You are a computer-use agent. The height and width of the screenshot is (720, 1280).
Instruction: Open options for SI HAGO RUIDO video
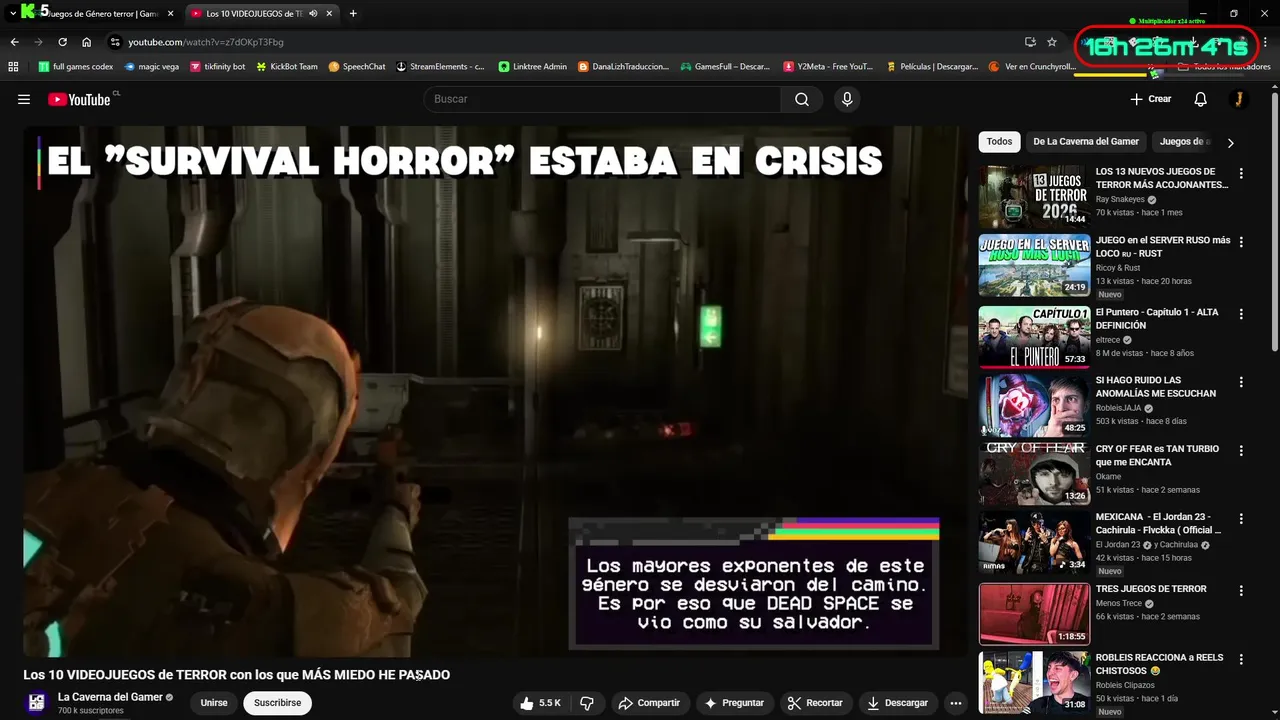pyautogui.click(x=1241, y=382)
